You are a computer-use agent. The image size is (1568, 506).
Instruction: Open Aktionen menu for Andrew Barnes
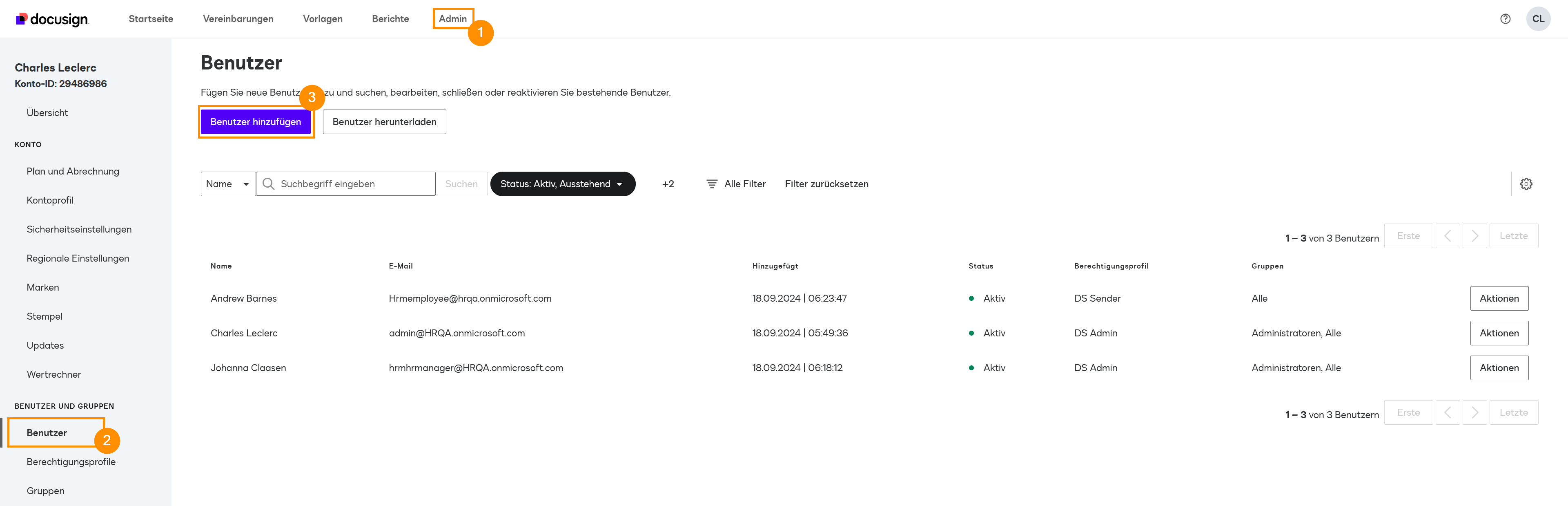pos(1499,299)
